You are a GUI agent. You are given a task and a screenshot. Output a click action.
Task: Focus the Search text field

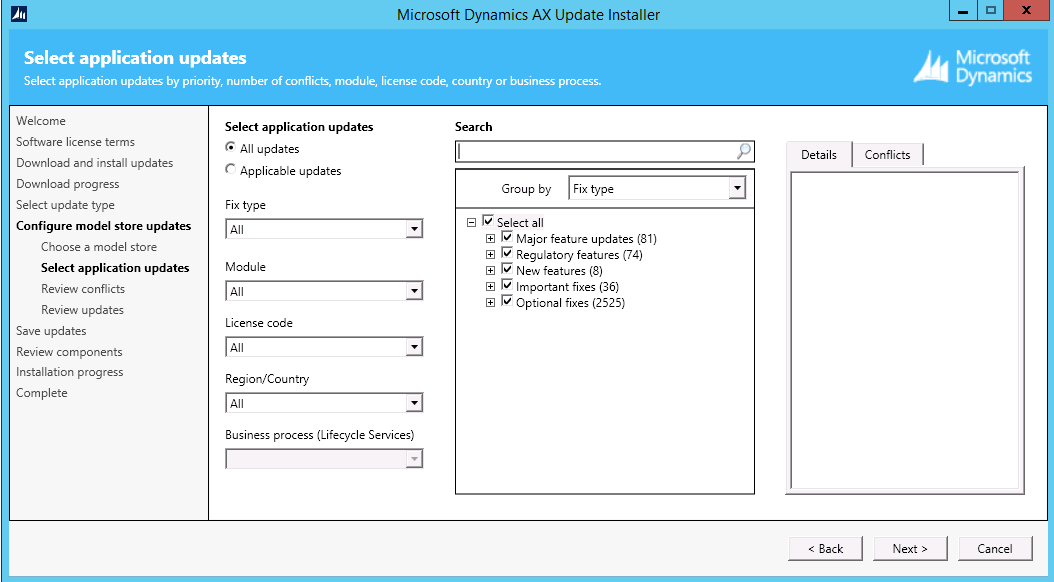coord(596,151)
